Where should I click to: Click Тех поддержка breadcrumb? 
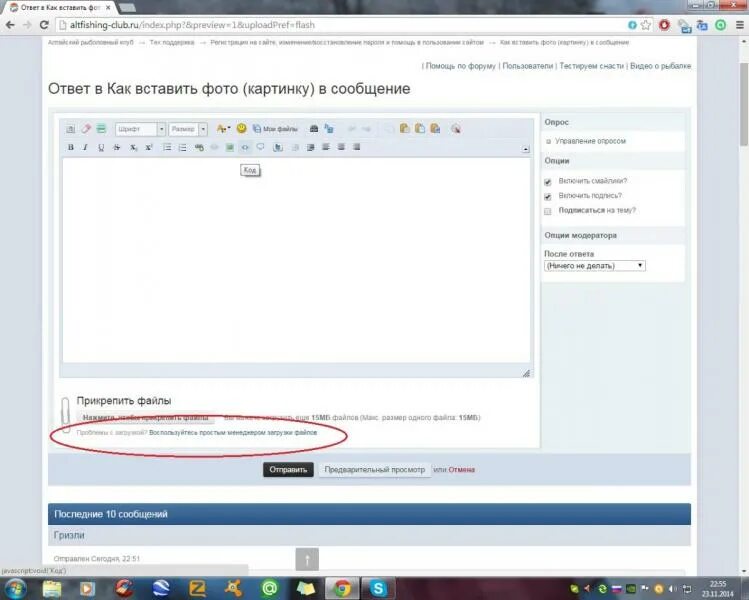(x=172, y=43)
